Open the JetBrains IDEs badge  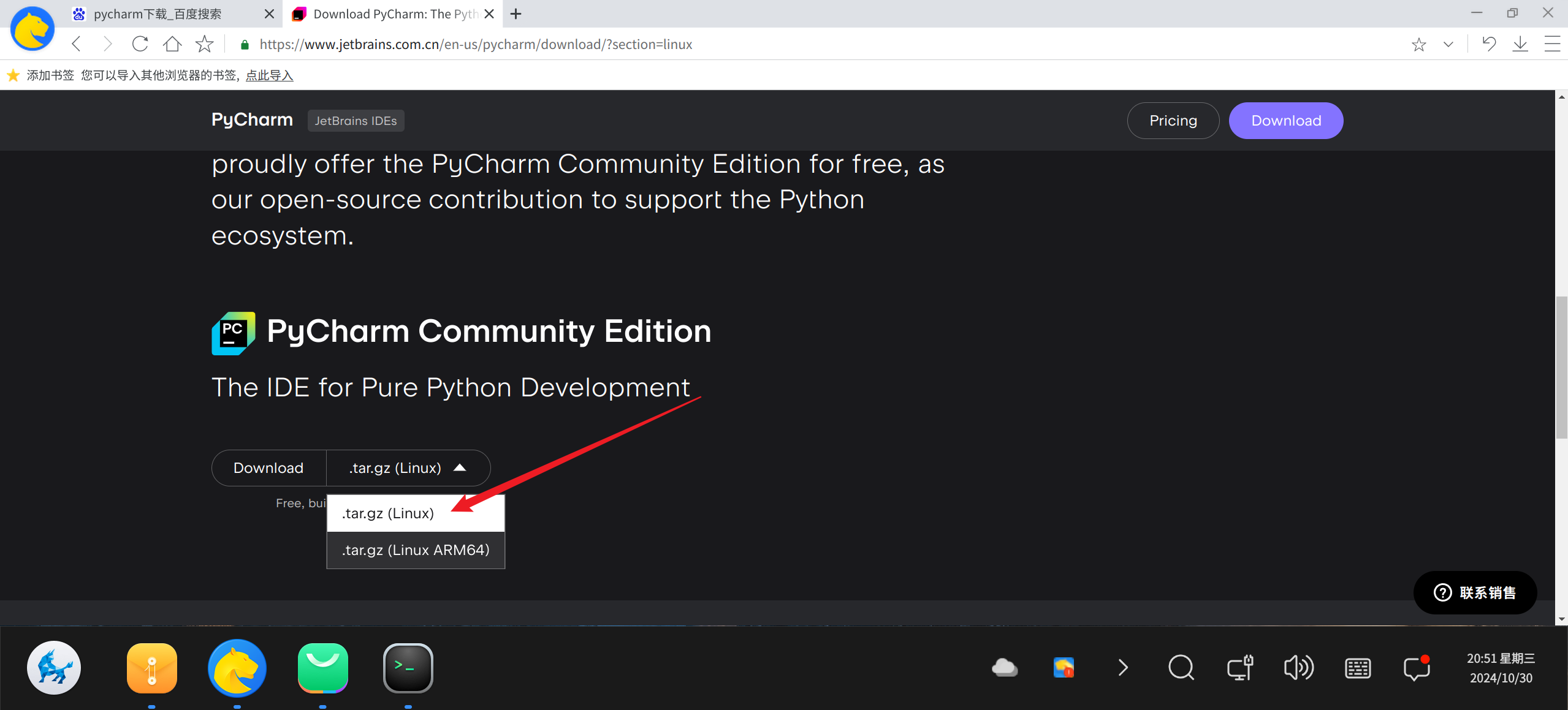pos(356,121)
